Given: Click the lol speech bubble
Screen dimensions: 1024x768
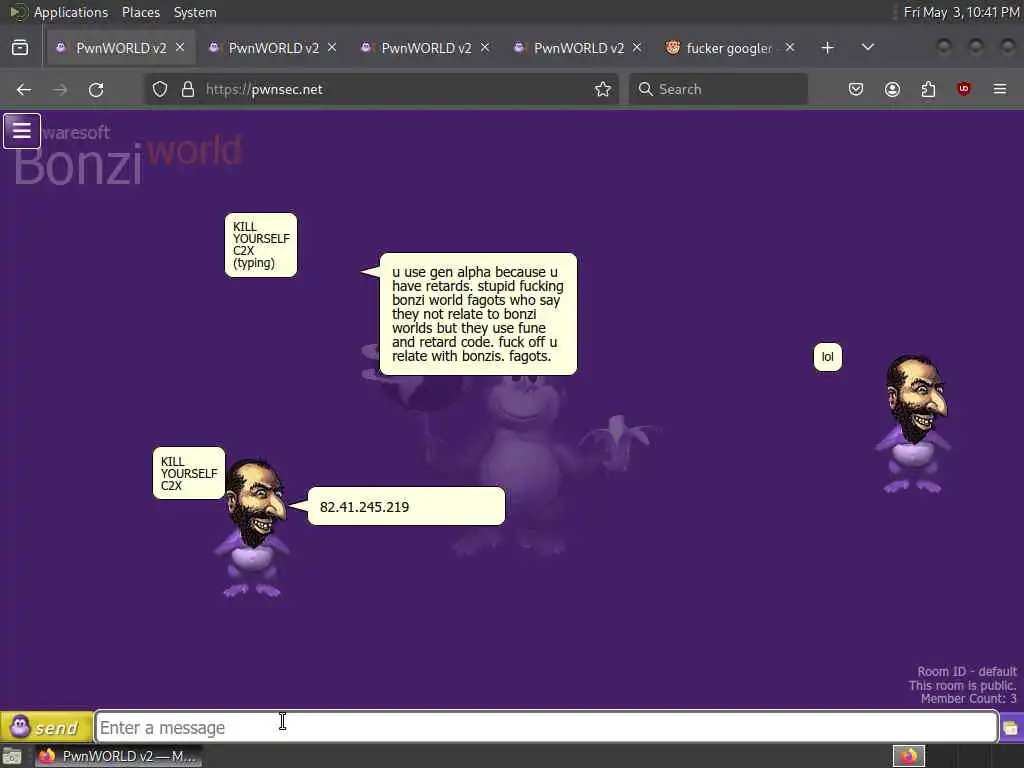Looking at the screenshot, I should [827, 357].
